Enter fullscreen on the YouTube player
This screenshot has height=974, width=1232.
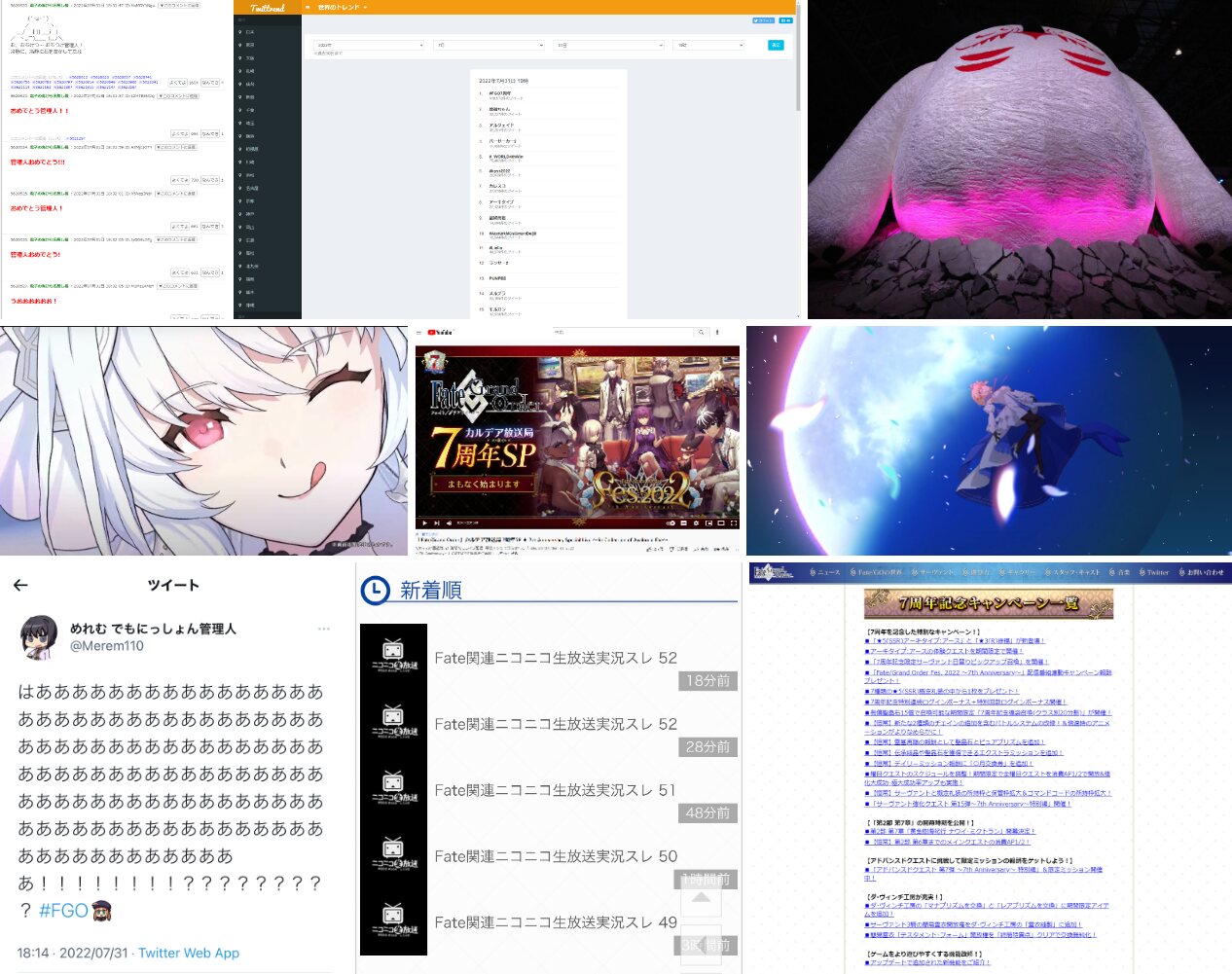tap(733, 523)
